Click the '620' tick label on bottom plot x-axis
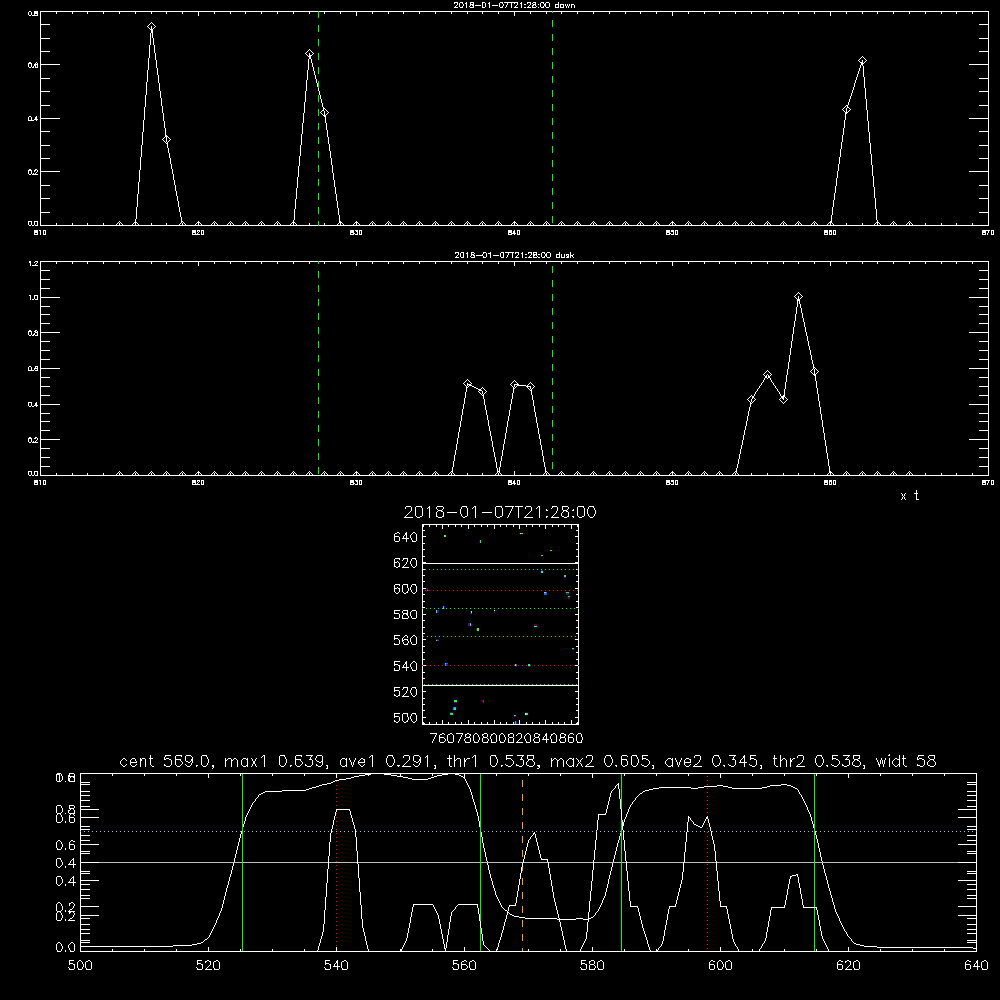 pyautogui.click(x=848, y=965)
